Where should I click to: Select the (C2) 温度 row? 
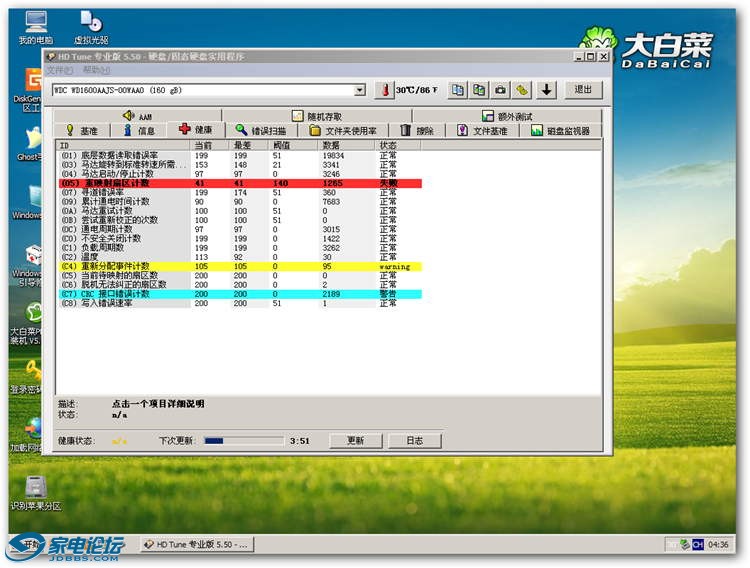click(x=240, y=257)
